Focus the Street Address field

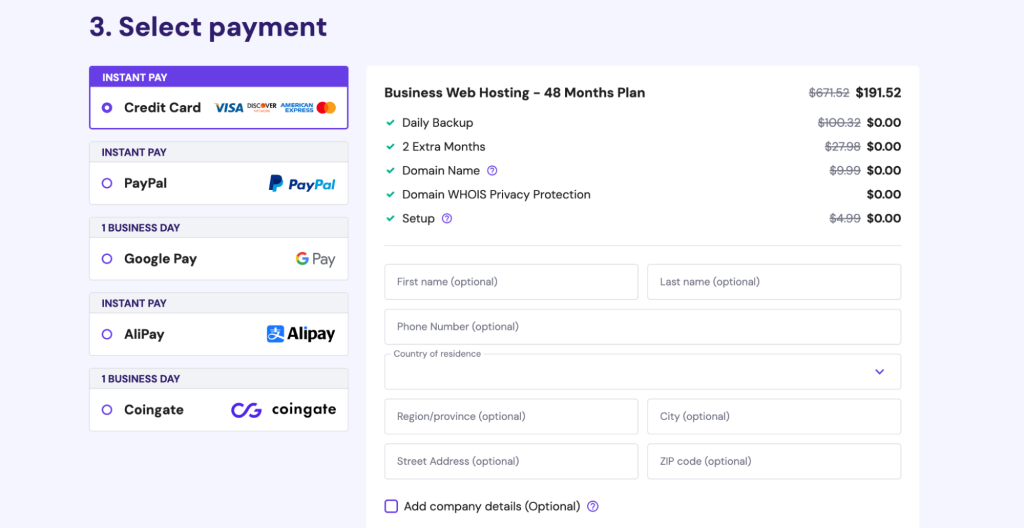pos(511,461)
